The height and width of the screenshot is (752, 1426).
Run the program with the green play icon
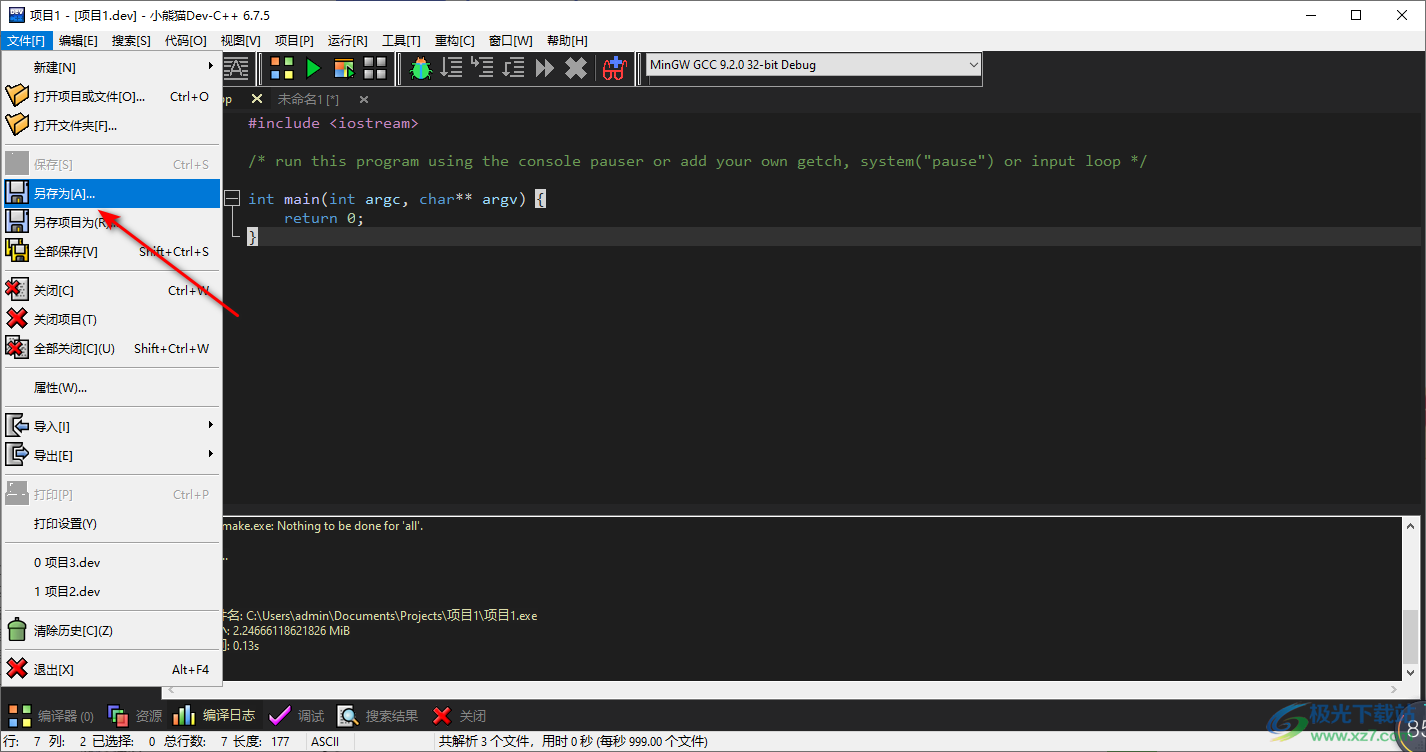click(x=313, y=68)
